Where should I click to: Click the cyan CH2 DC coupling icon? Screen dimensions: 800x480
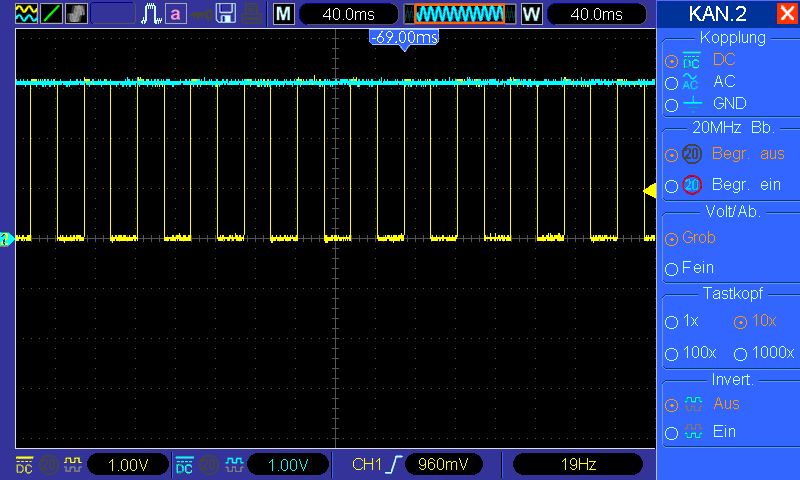184,465
